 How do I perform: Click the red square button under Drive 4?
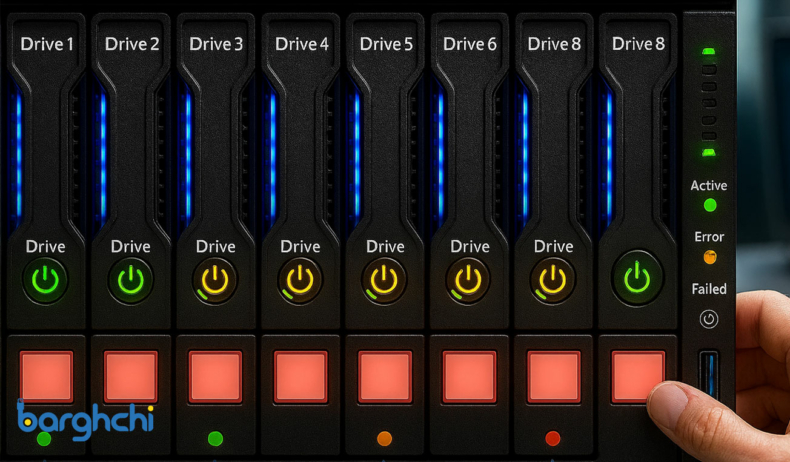click(301, 377)
